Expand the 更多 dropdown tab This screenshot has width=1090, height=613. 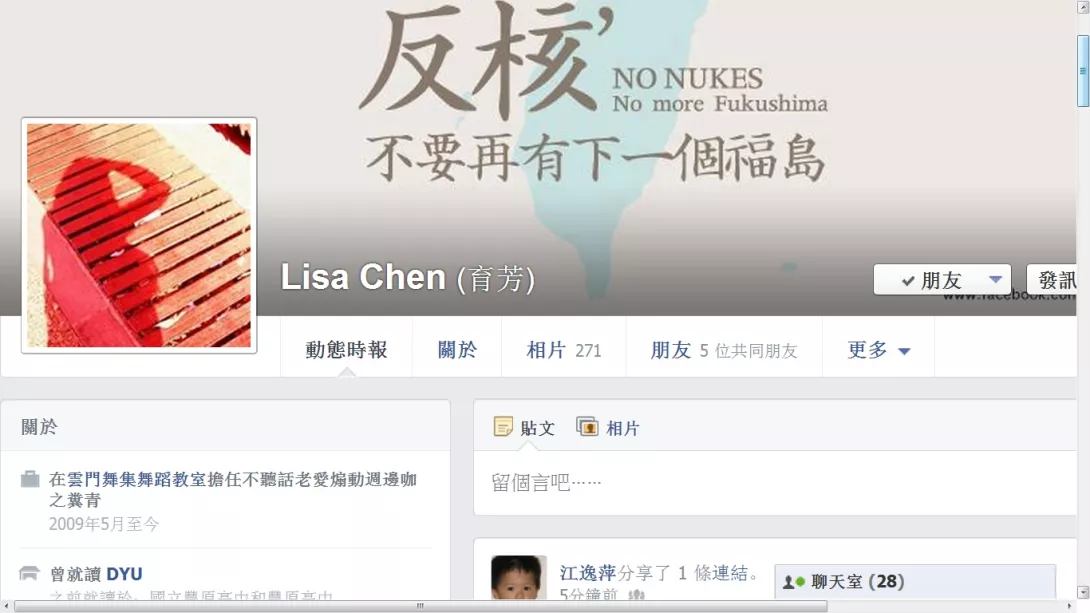coord(879,350)
